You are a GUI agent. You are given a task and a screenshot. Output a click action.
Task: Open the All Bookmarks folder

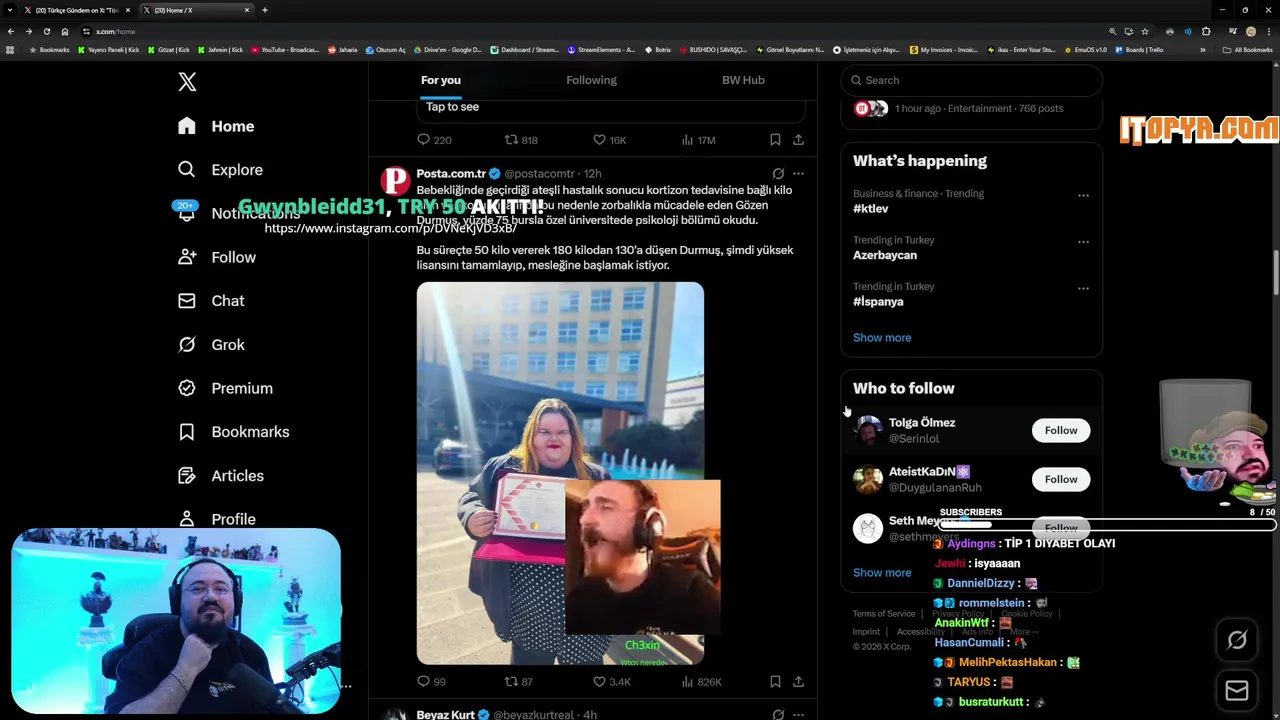(1248, 50)
